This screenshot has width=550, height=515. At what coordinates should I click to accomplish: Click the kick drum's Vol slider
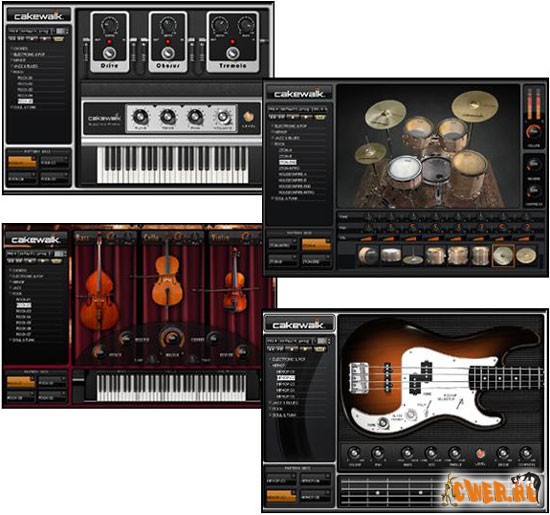pos(368,239)
